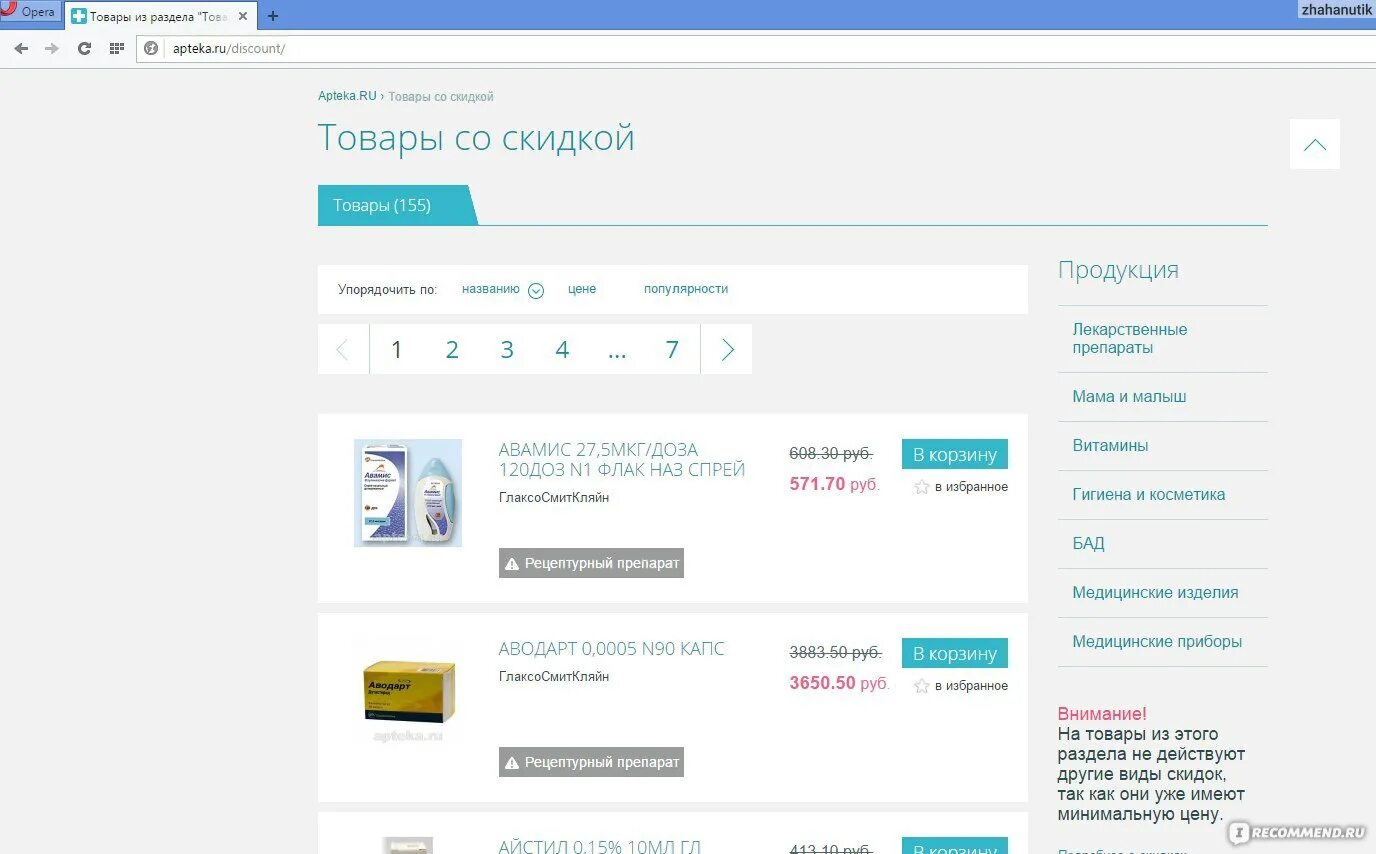Open the Авамис product image
Screen dimensions: 1376x854
(408, 493)
